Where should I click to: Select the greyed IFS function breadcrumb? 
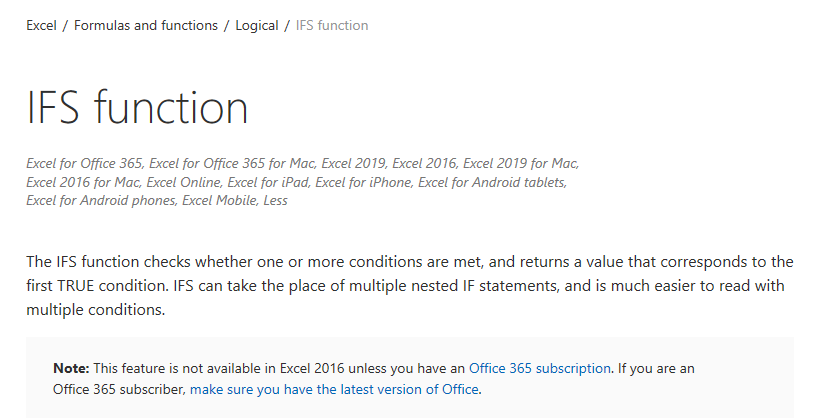click(x=332, y=25)
